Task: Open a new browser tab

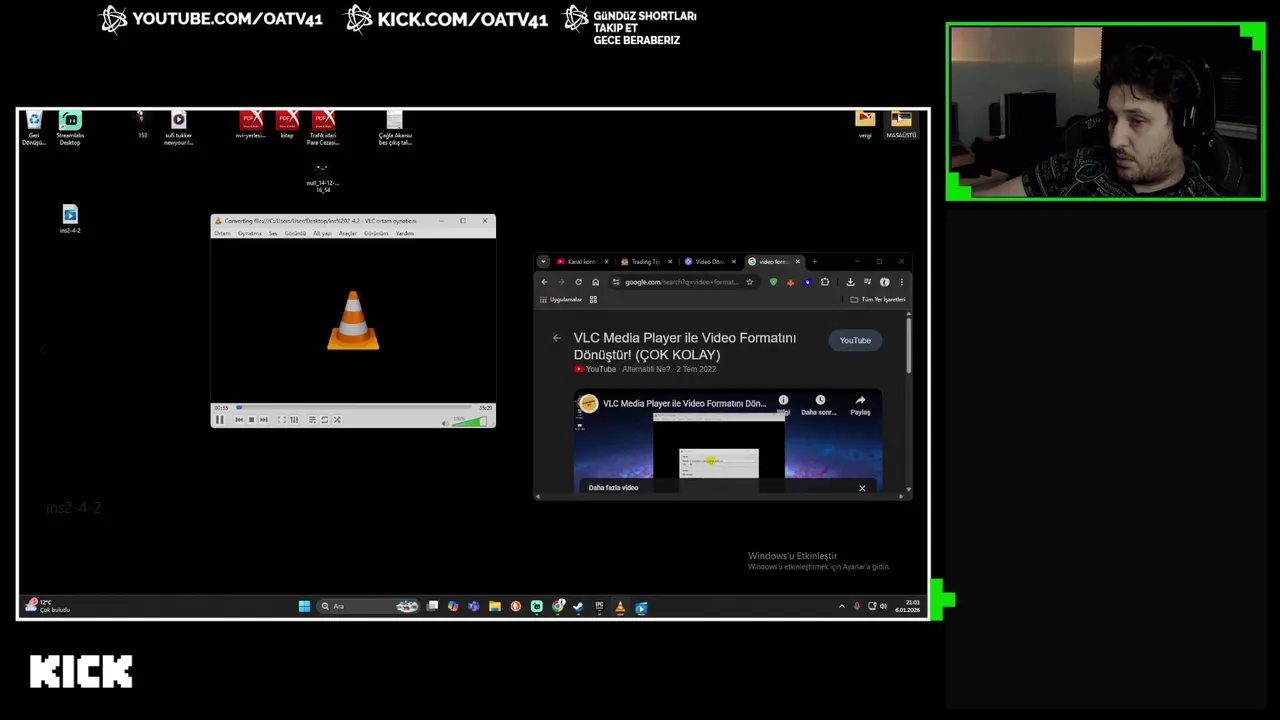Action: coord(814,262)
